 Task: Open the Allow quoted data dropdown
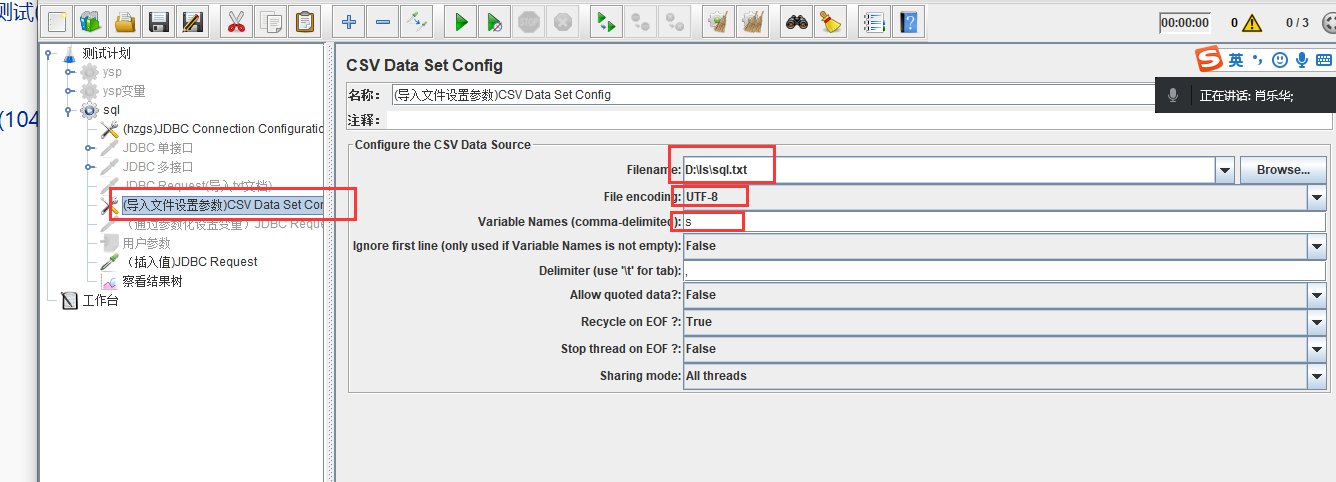click(x=1317, y=295)
